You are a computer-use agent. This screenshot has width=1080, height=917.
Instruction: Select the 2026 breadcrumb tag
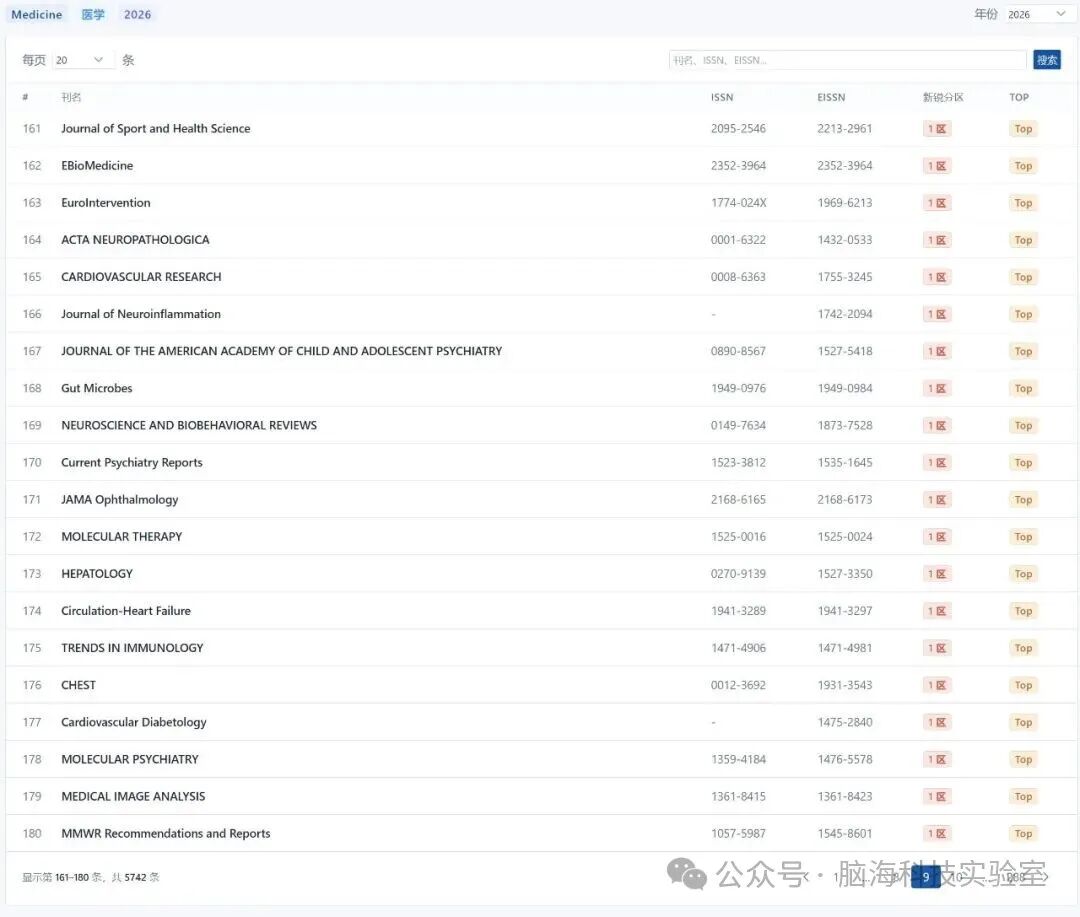137,14
